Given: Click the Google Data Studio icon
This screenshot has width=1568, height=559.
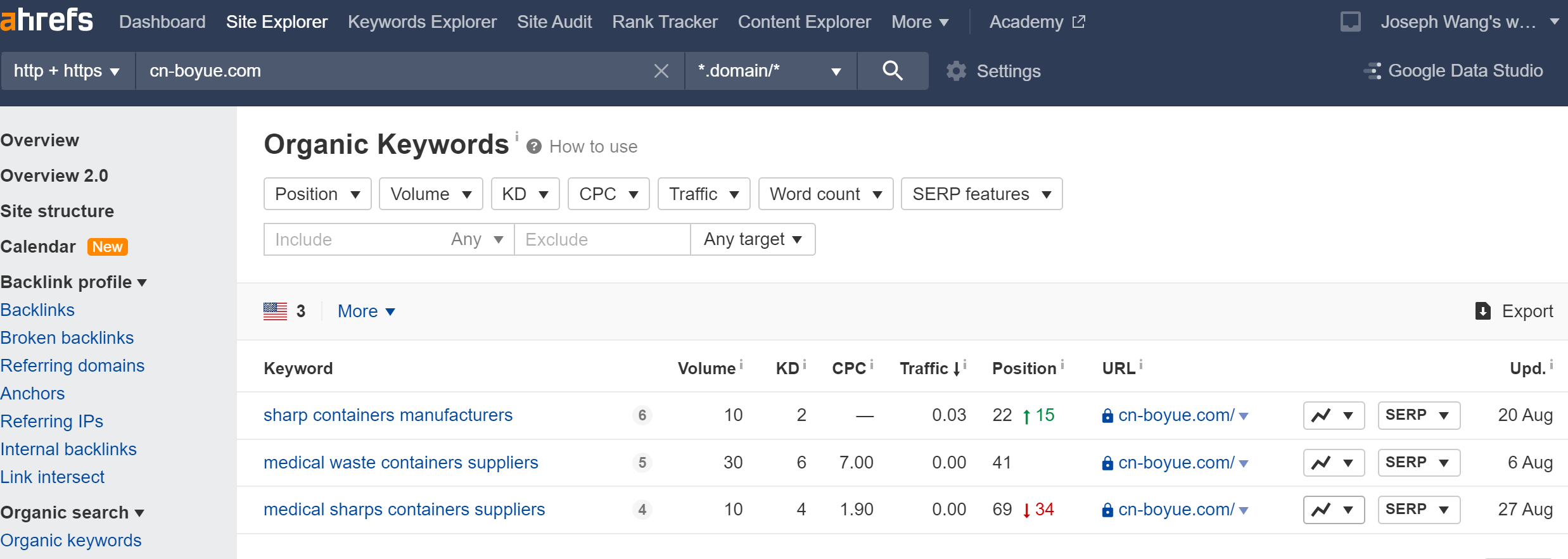Looking at the screenshot, I should coord(1372,71).
